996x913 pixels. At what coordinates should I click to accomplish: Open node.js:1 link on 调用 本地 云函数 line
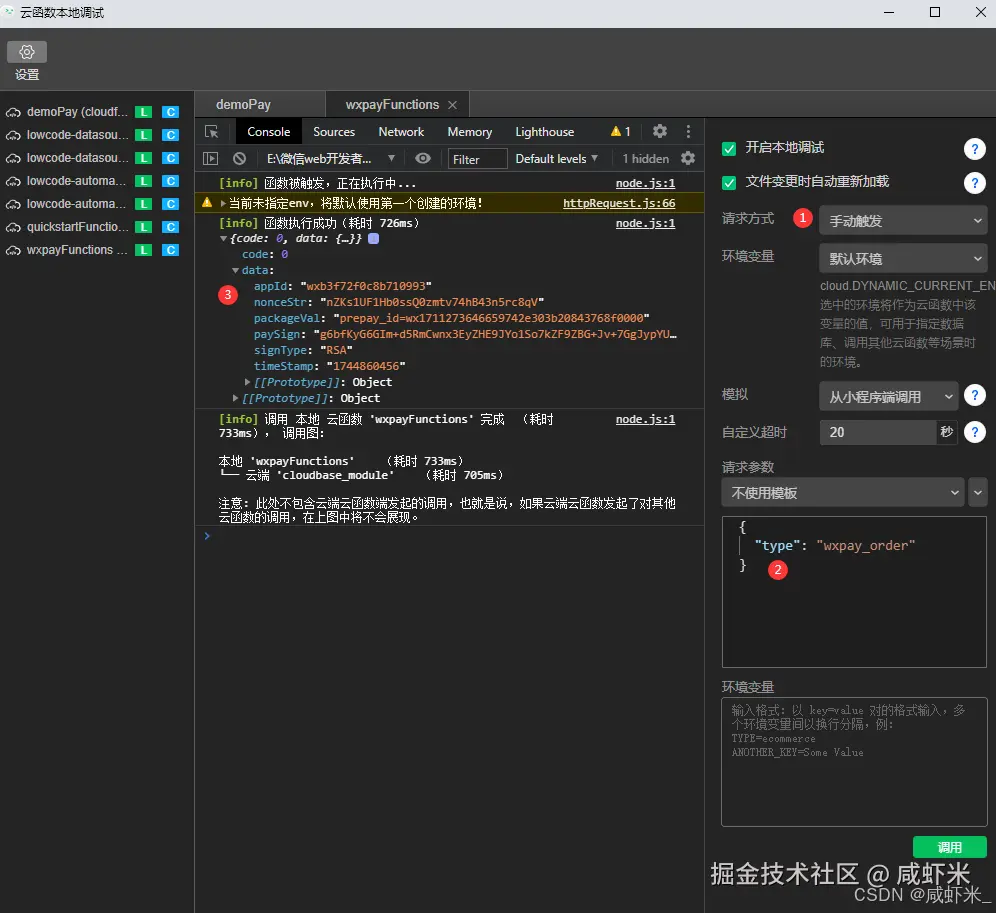click(645, 419)
